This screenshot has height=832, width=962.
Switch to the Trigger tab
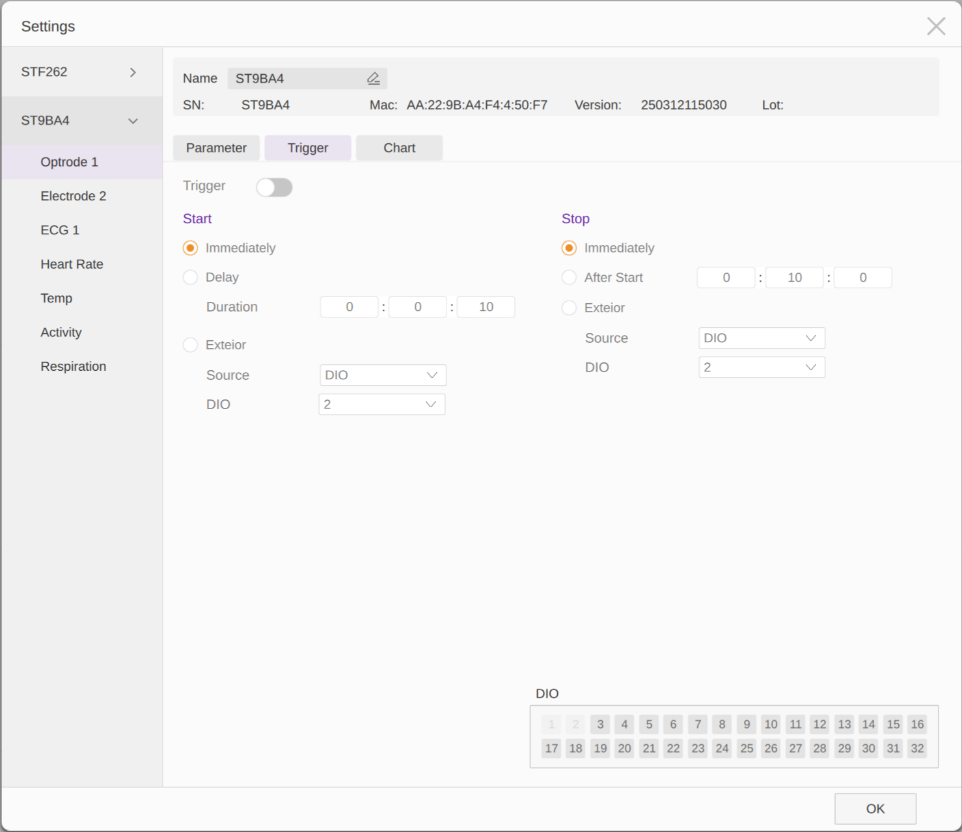[x=307, y=148]
